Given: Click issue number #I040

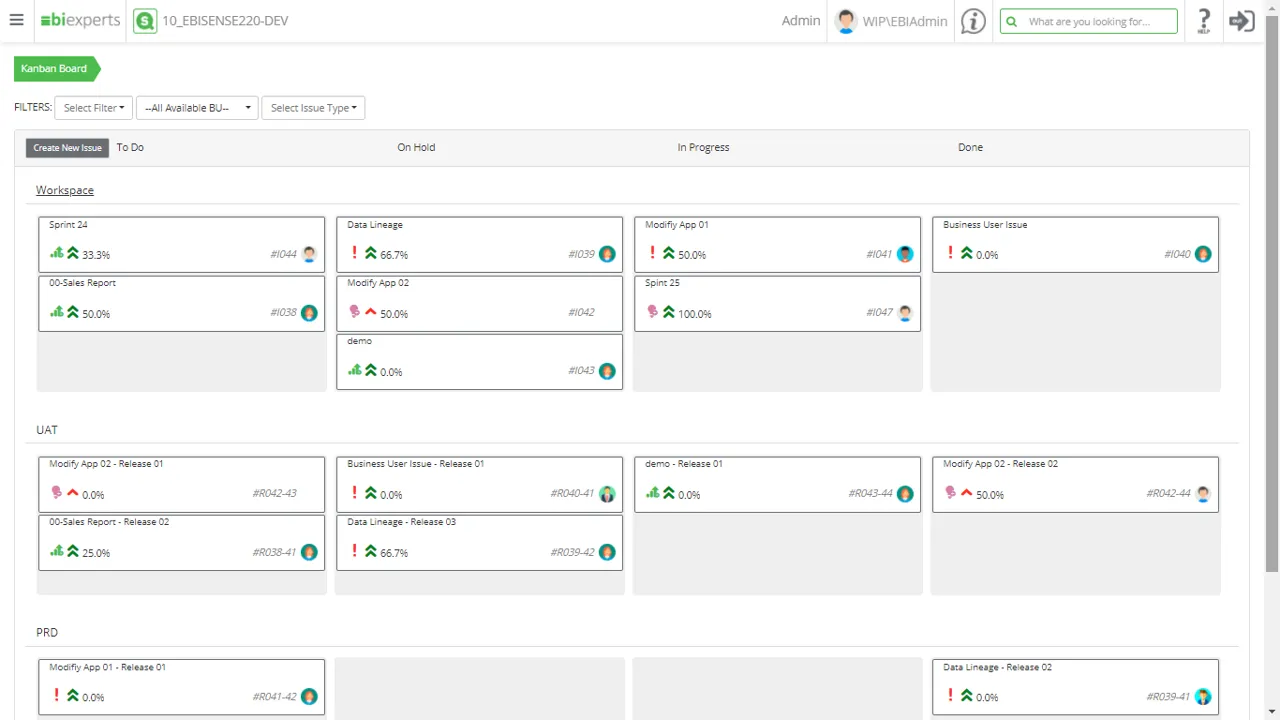Looking at the screenshot, I should tap(1177, 255).
